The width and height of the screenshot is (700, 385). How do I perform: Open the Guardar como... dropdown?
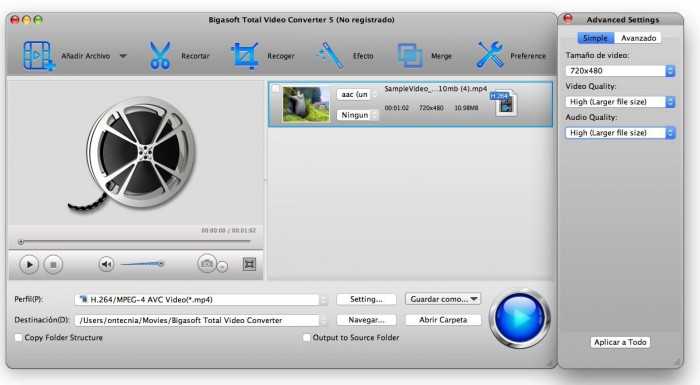pos(443,299)
